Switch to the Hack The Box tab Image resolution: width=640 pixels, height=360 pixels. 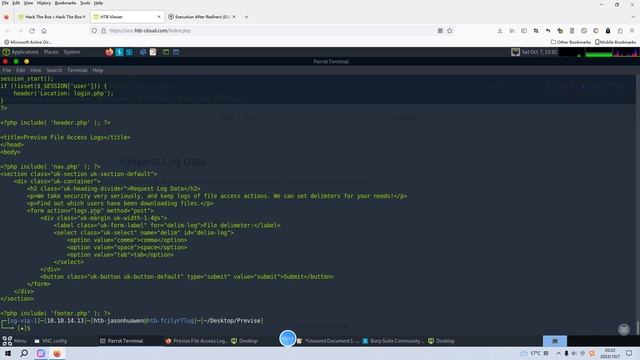pyautogui.click(x=52, y=17)
